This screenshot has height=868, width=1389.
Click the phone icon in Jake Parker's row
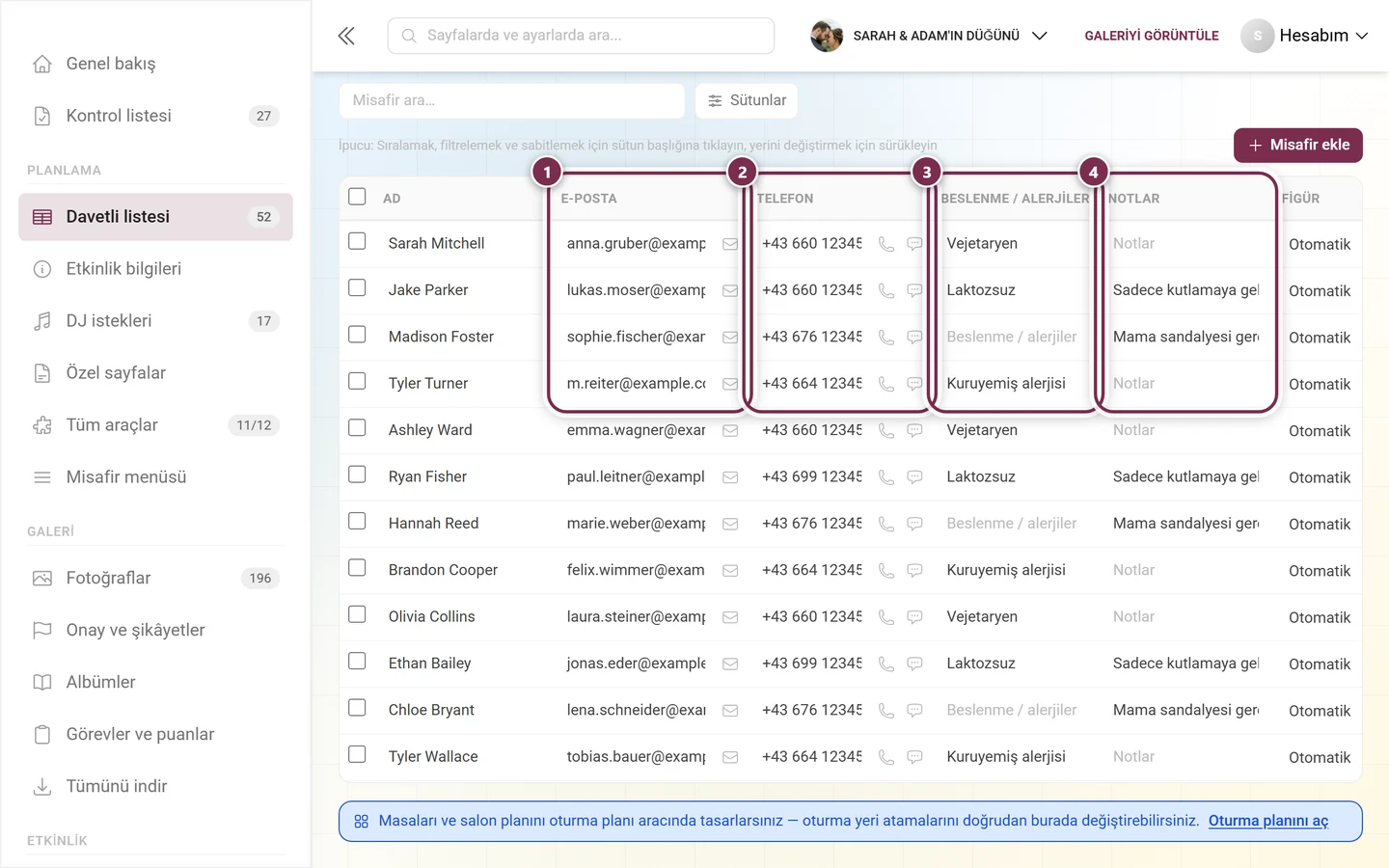point(886,290)
